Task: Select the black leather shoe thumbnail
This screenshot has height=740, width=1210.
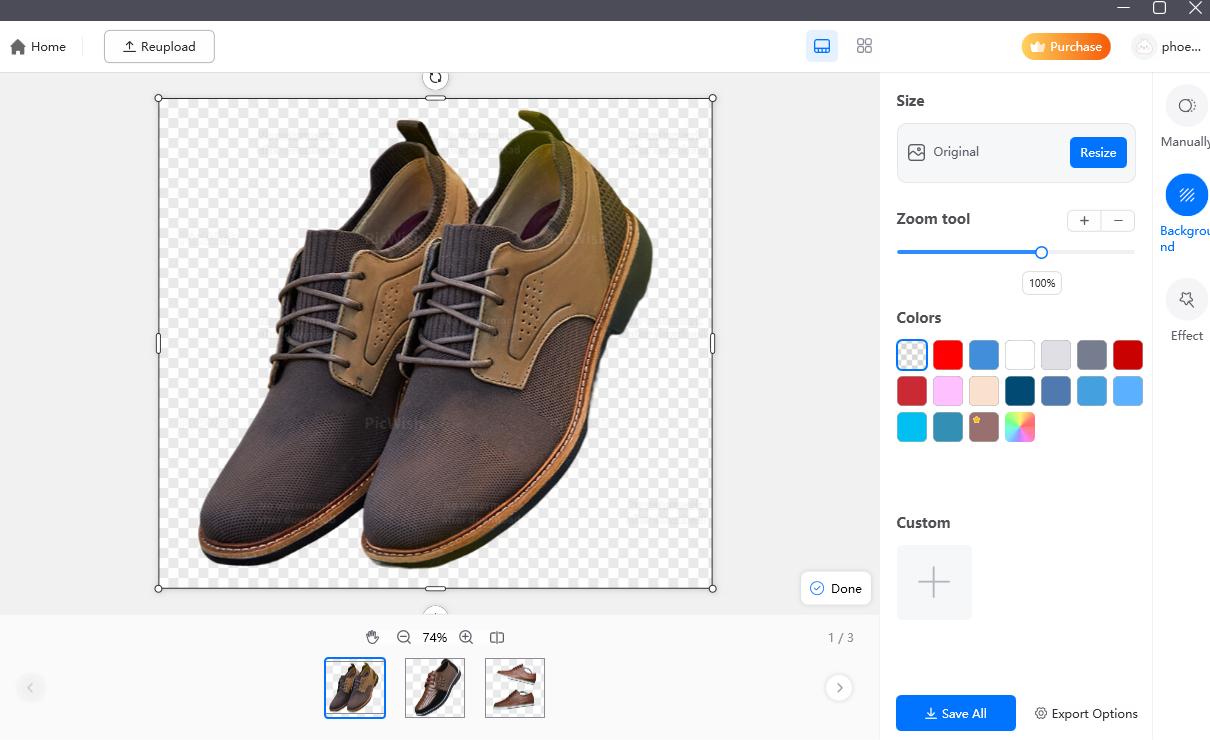Action: point(435,688)
